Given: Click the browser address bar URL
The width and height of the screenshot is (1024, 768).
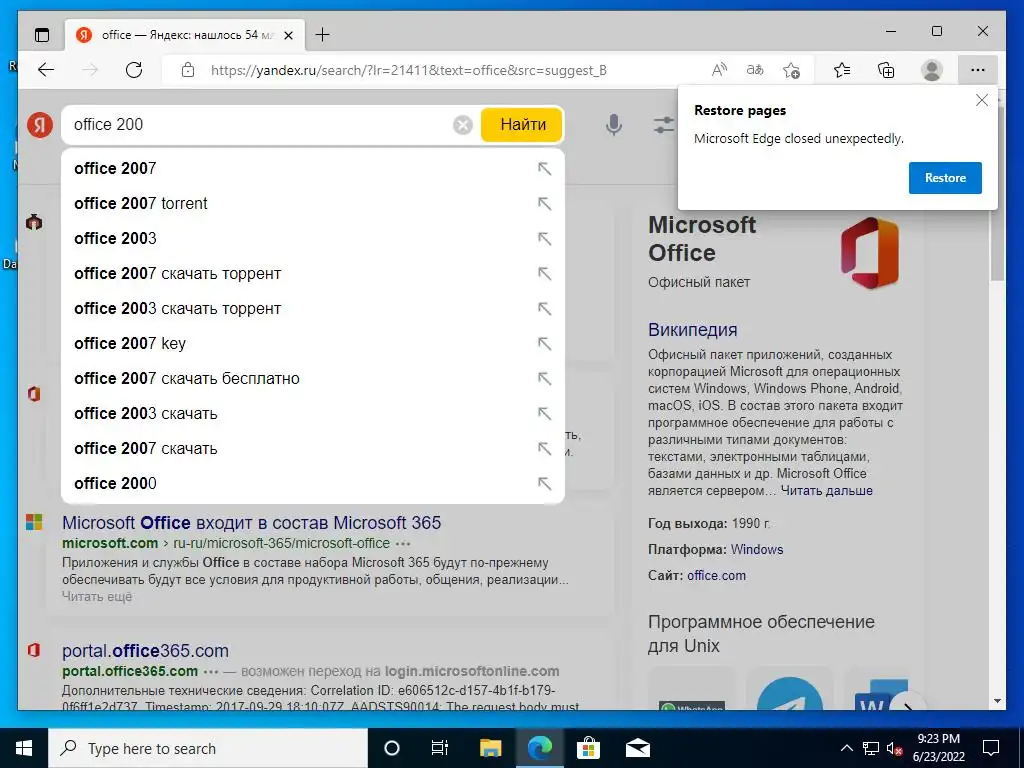Looking at the screenshot, I should click(409, 70).
